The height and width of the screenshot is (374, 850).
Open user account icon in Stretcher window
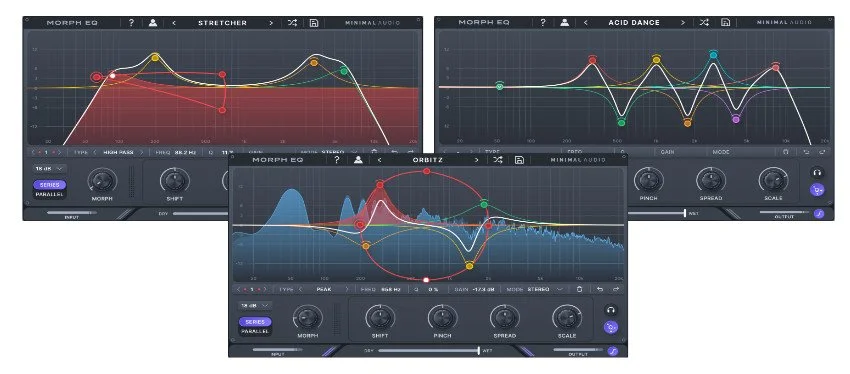pyautogui.click(x=153, y=23)
